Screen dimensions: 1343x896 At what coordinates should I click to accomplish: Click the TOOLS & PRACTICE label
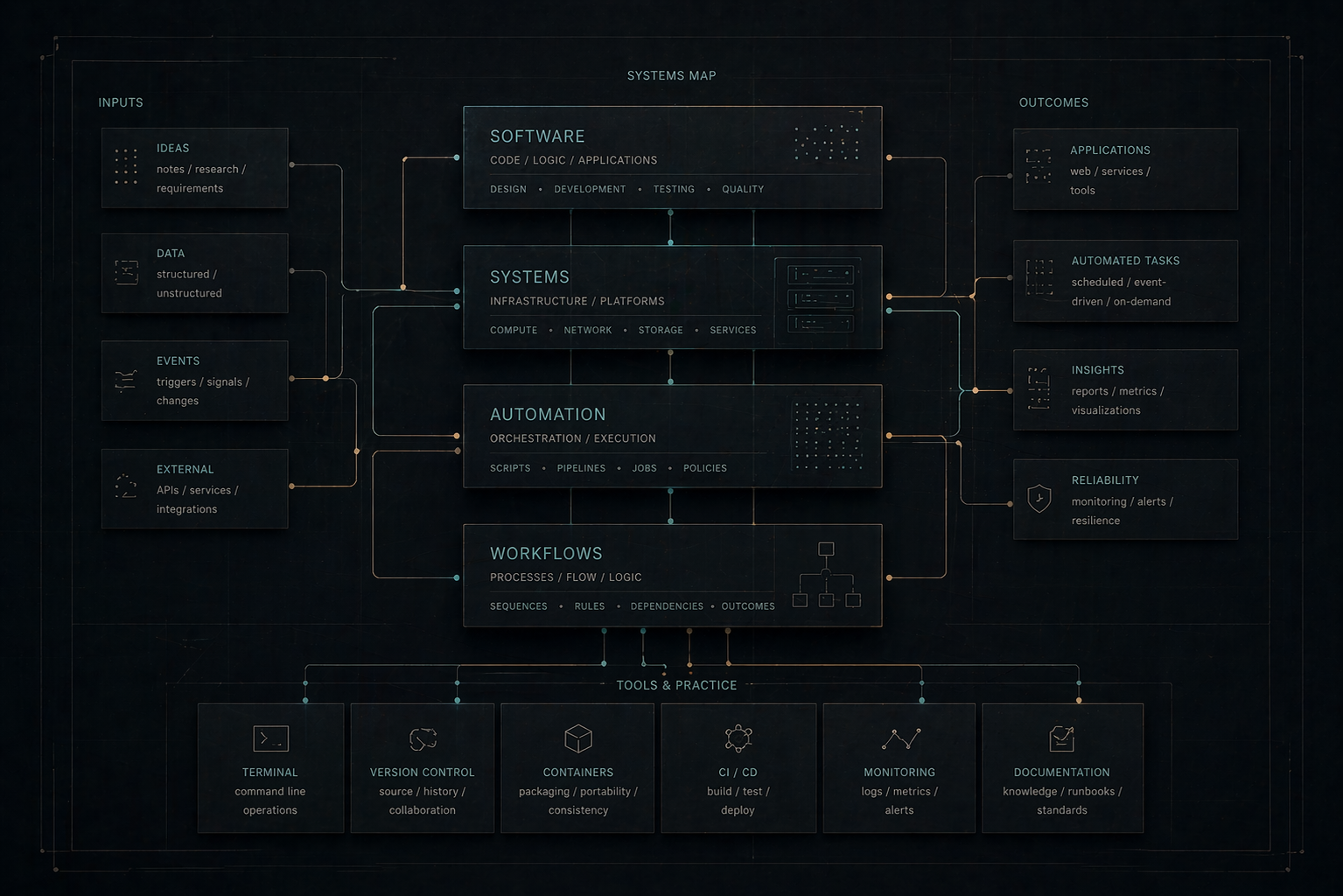[676, 685]
